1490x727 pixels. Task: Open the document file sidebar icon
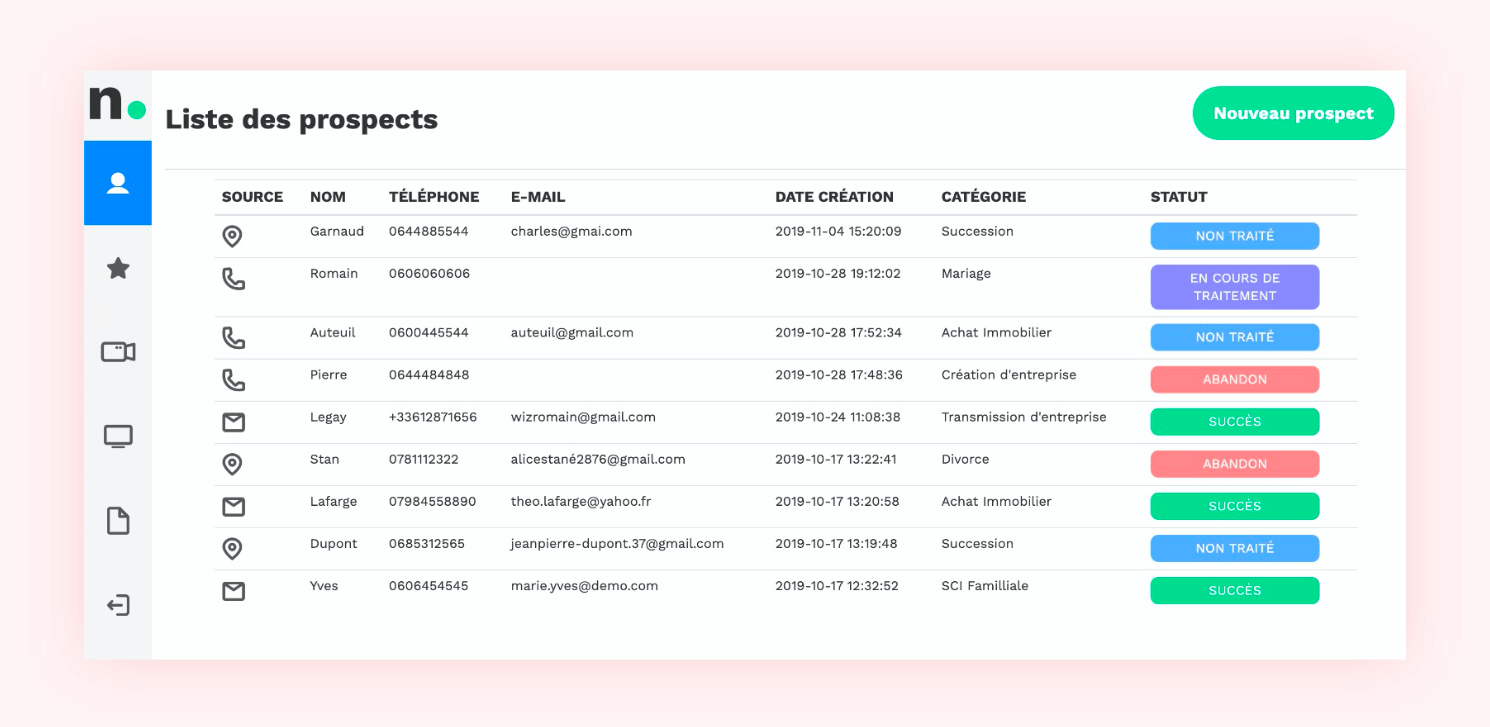[x=118, y=521]
